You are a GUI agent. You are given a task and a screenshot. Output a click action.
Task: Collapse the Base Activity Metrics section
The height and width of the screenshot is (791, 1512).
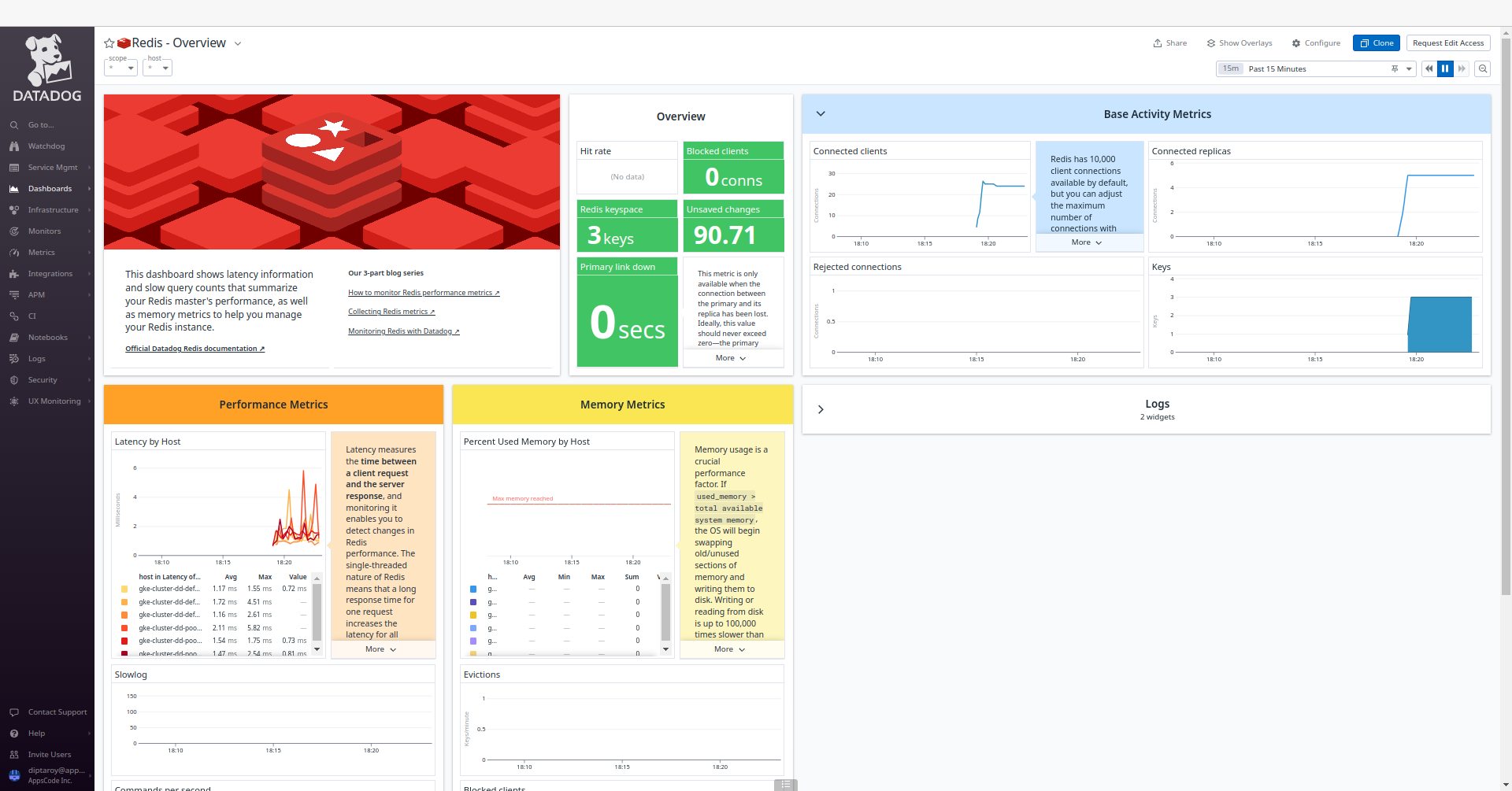click(821, 113)
